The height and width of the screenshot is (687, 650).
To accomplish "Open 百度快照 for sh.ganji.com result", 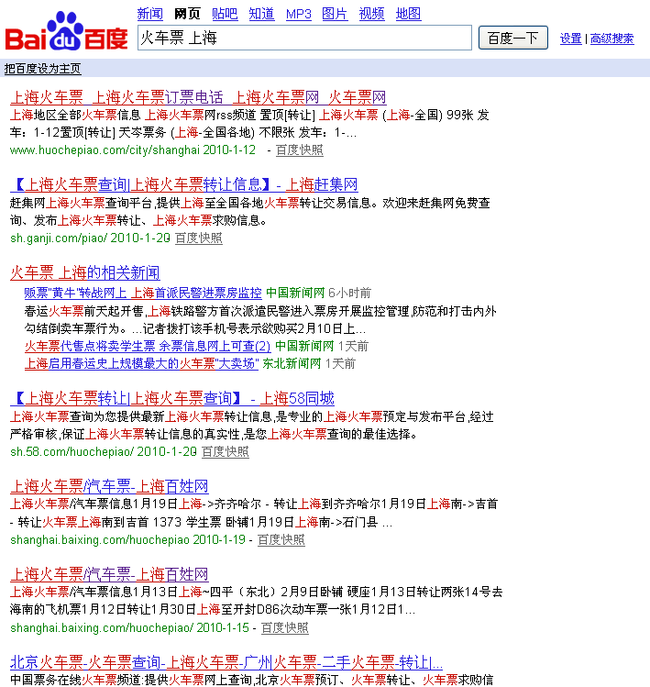I will pyautogui.click(x=199, y=238).
